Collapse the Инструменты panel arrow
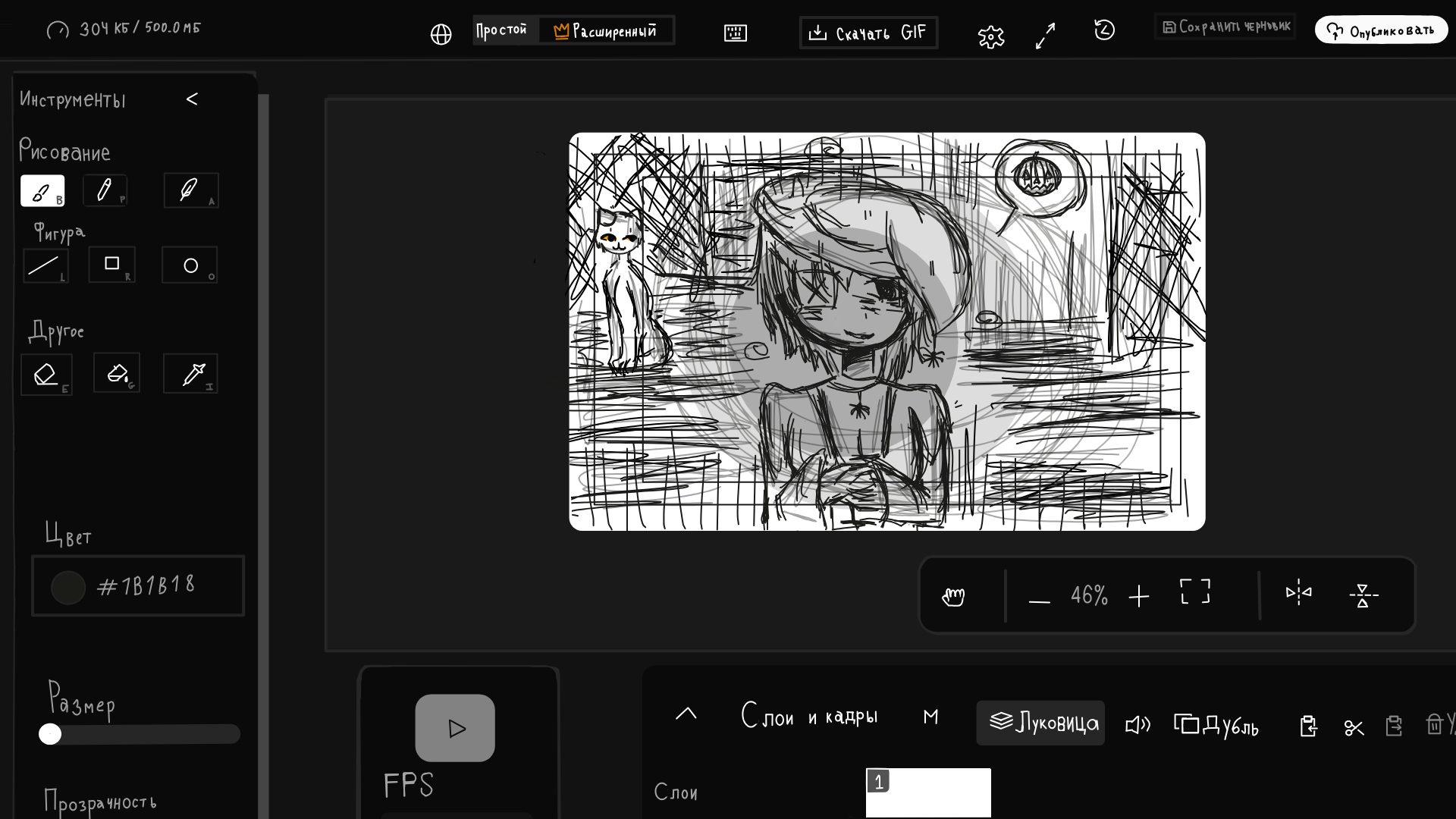Screen dimensions: 1456x819 point(192,99)
